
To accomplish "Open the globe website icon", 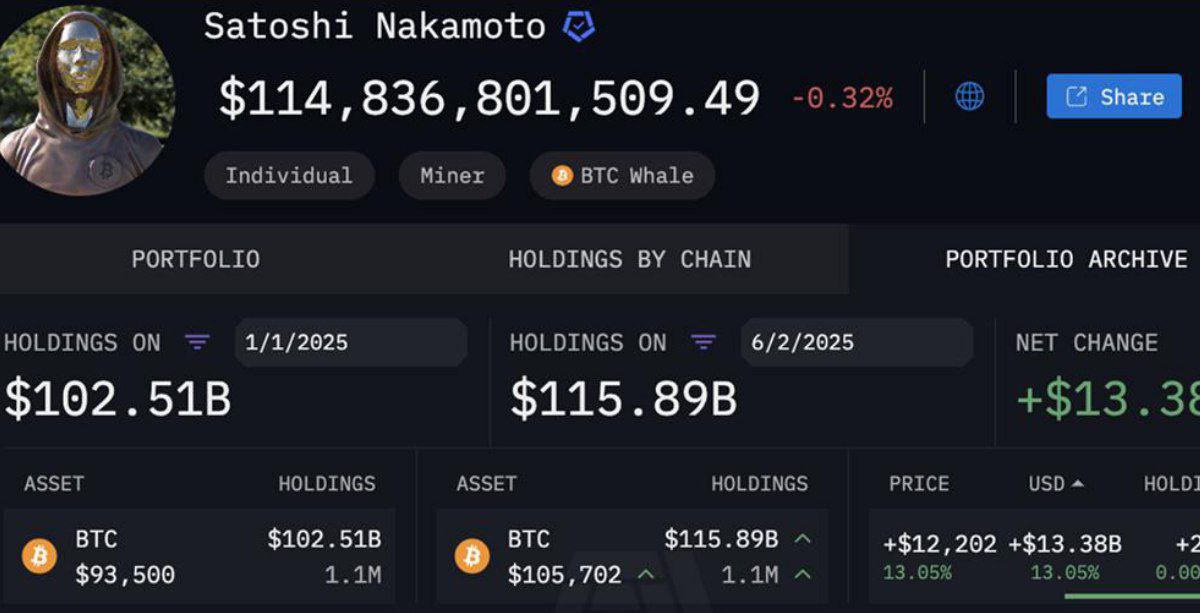I will (x=969, y=96).
